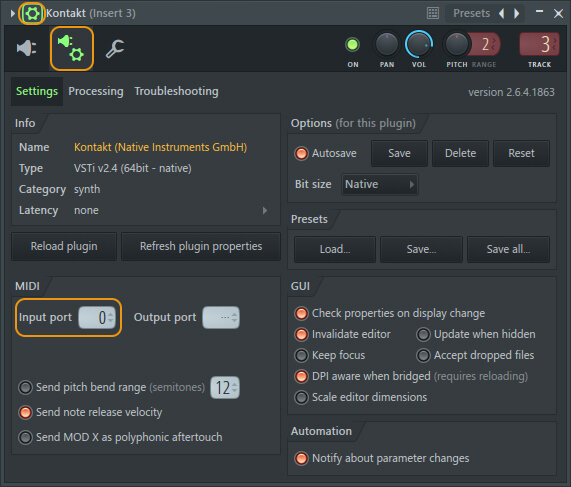Open the Presets dropdown menu

point(471,13)
